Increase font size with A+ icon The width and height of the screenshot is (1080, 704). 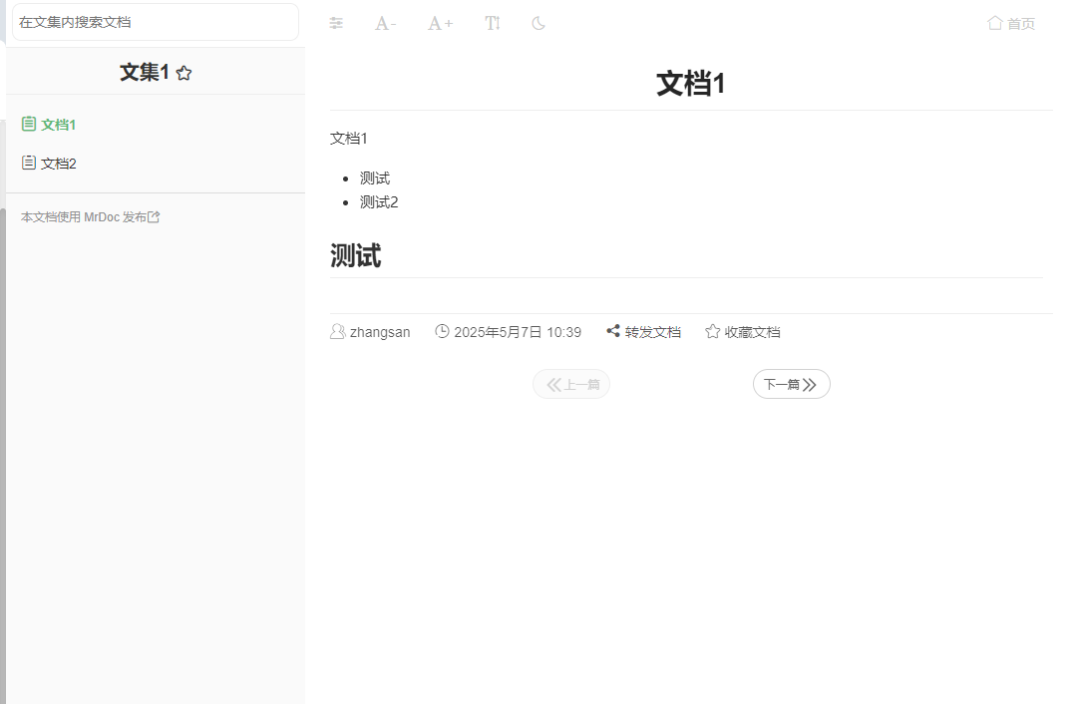point(440,23)
